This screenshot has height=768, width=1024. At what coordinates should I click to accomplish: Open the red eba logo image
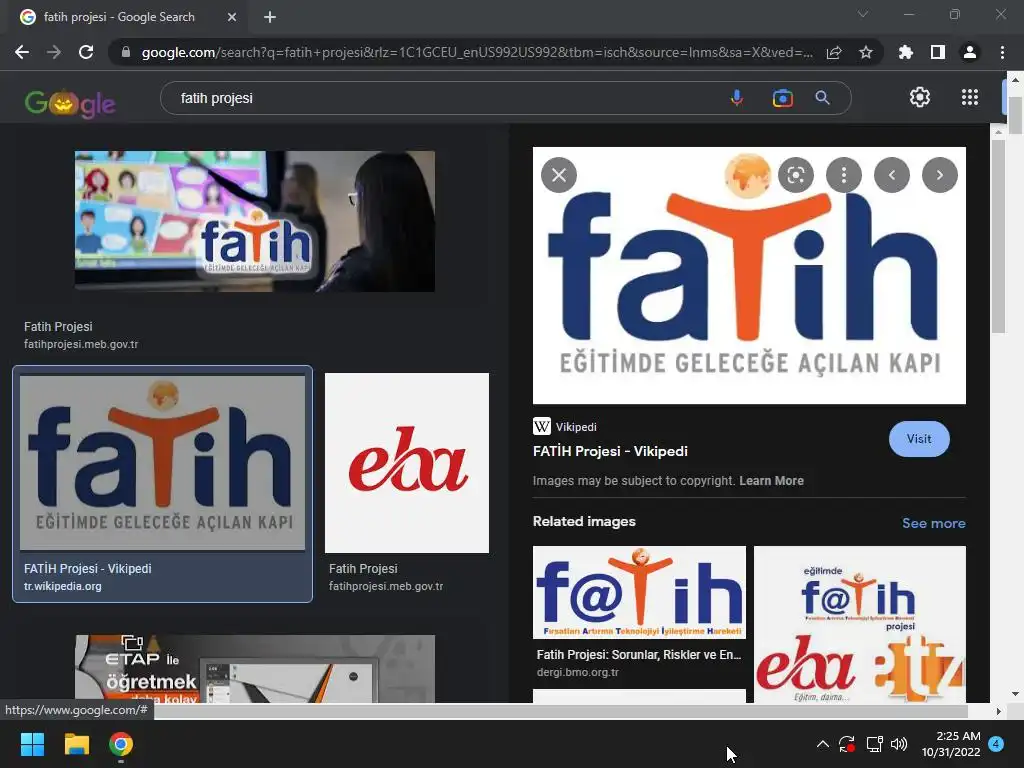pyautogui.click(x=407, y=463)
